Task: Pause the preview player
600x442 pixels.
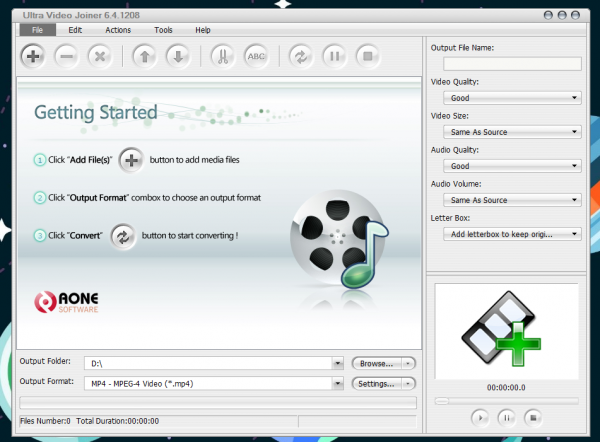Action: click(506, 418)
